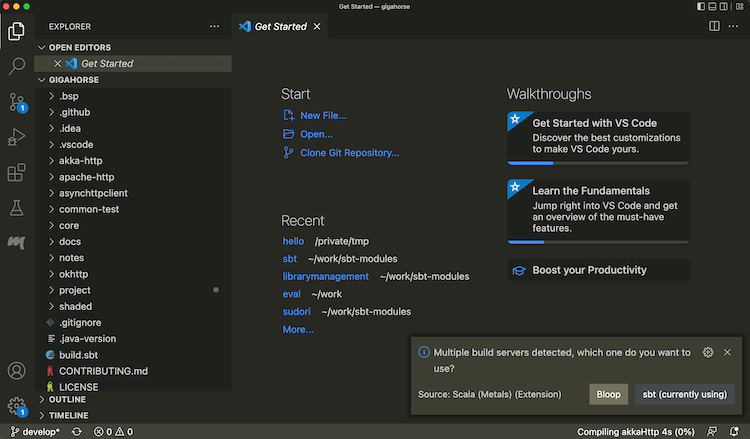The image size is (750, 439).
Task: Split the editor to the right
Action: point(714,26)
